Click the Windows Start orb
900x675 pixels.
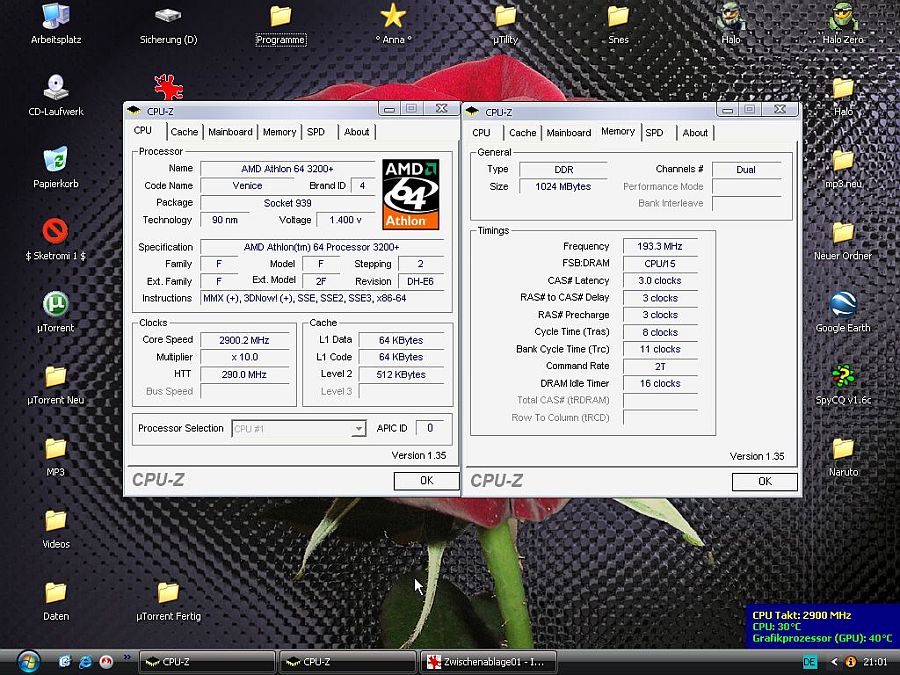pos(28,662)
